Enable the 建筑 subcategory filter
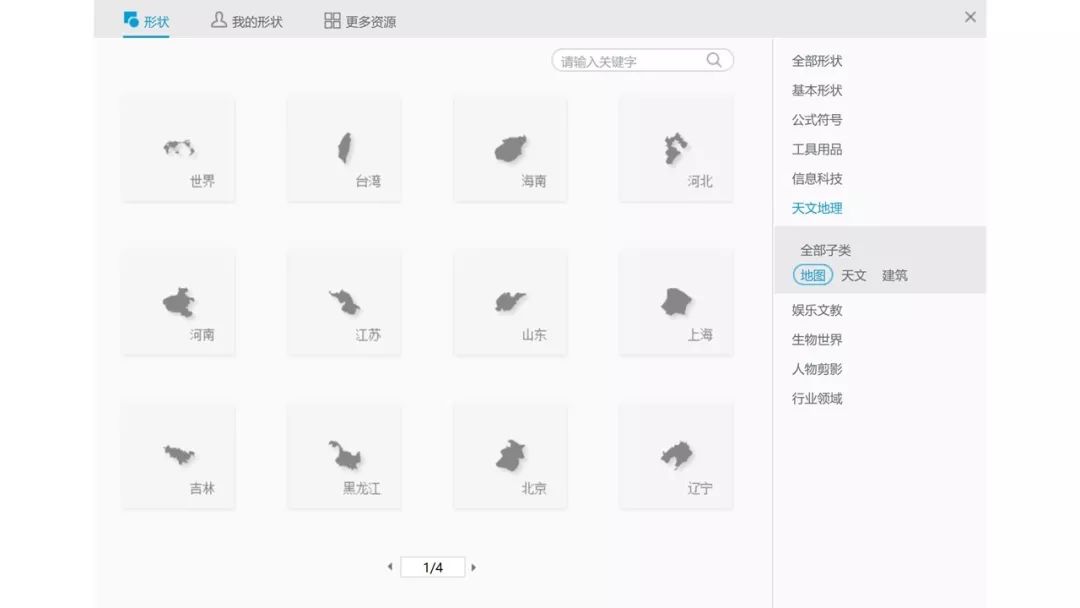1080x608 pixels. click(x=894, y=275)
